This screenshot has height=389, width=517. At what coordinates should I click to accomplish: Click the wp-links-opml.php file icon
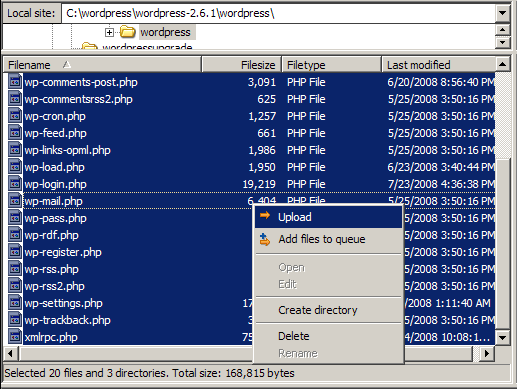pyautogui.click(x=15, y=150)
